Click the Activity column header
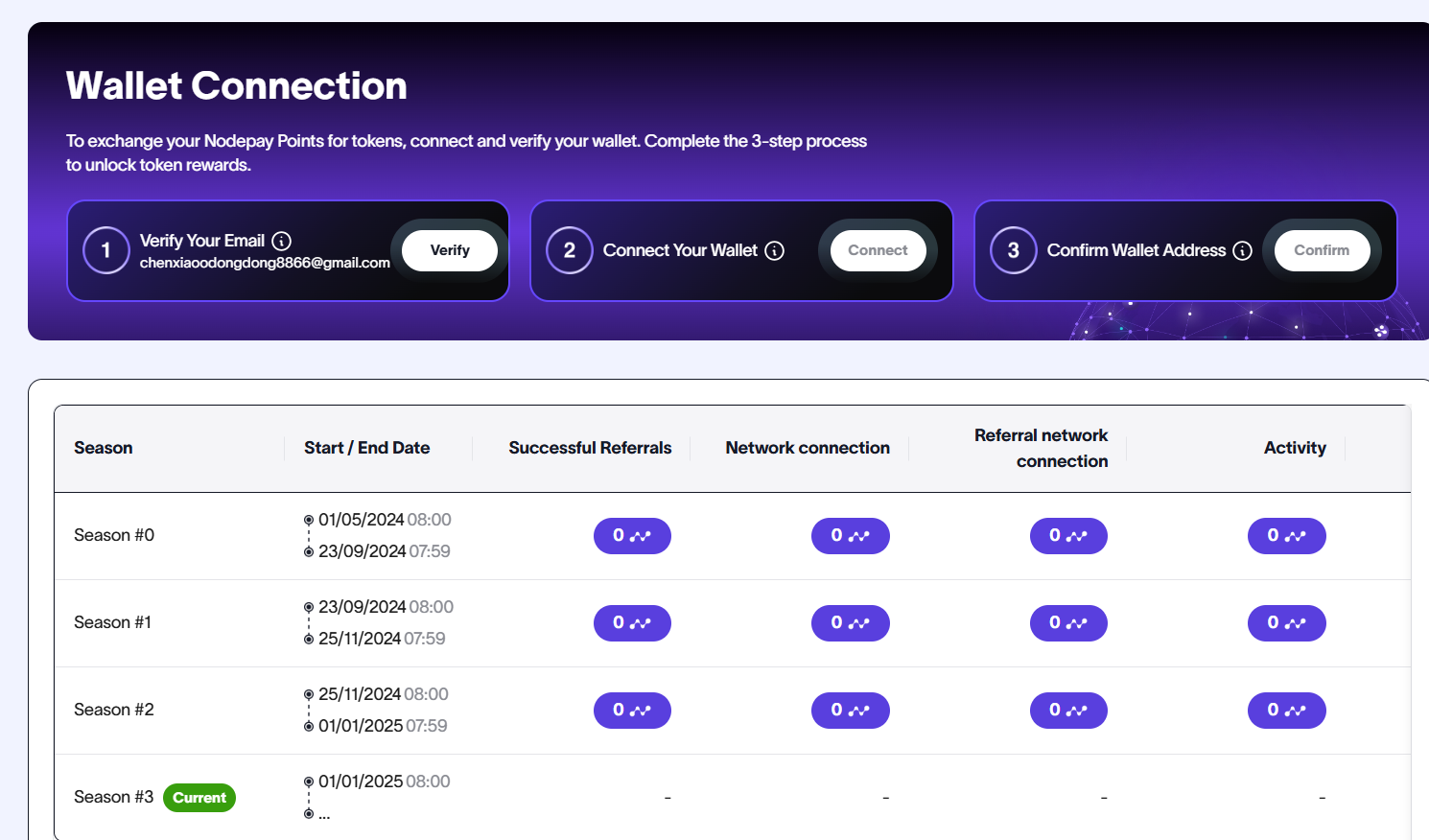Viewport: 1429px width, 840px height. point(1295,448)
